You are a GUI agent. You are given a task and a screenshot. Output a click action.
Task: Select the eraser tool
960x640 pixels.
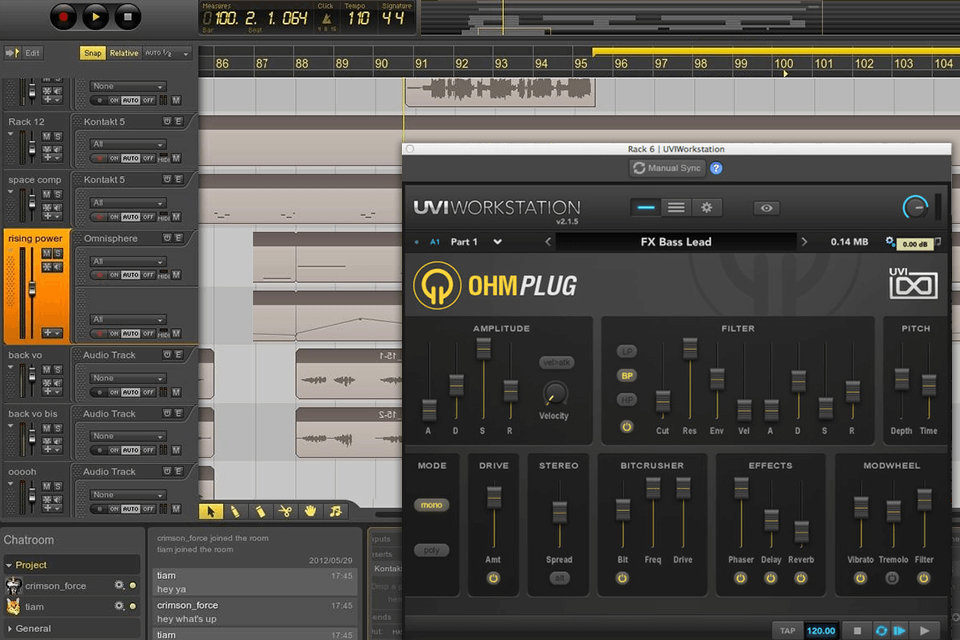click(260, 511)
